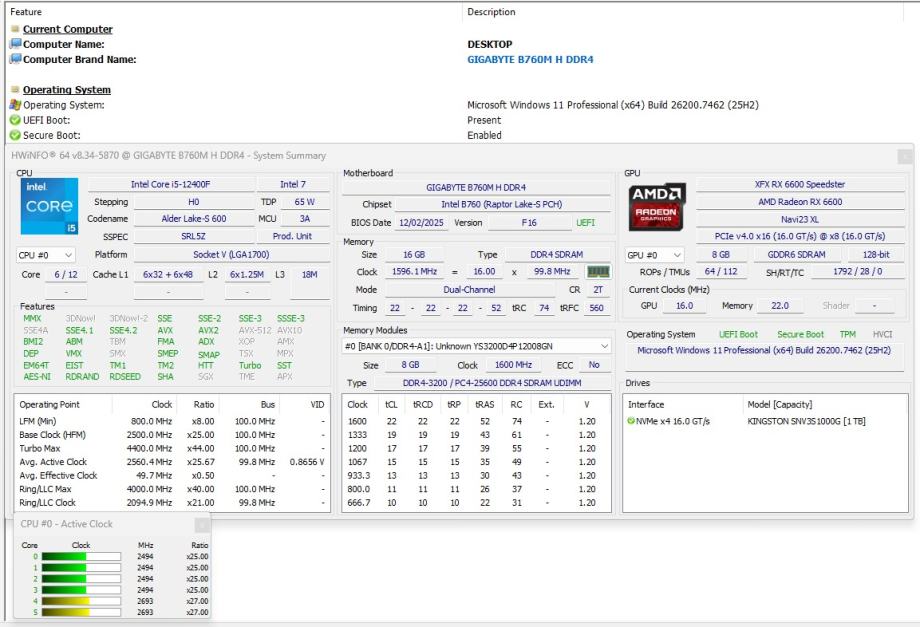The height and width of the screenshot is (627, 920).
Task: Click the Navi23 XL GPU codename field
Action: click(x=800, y=219)
